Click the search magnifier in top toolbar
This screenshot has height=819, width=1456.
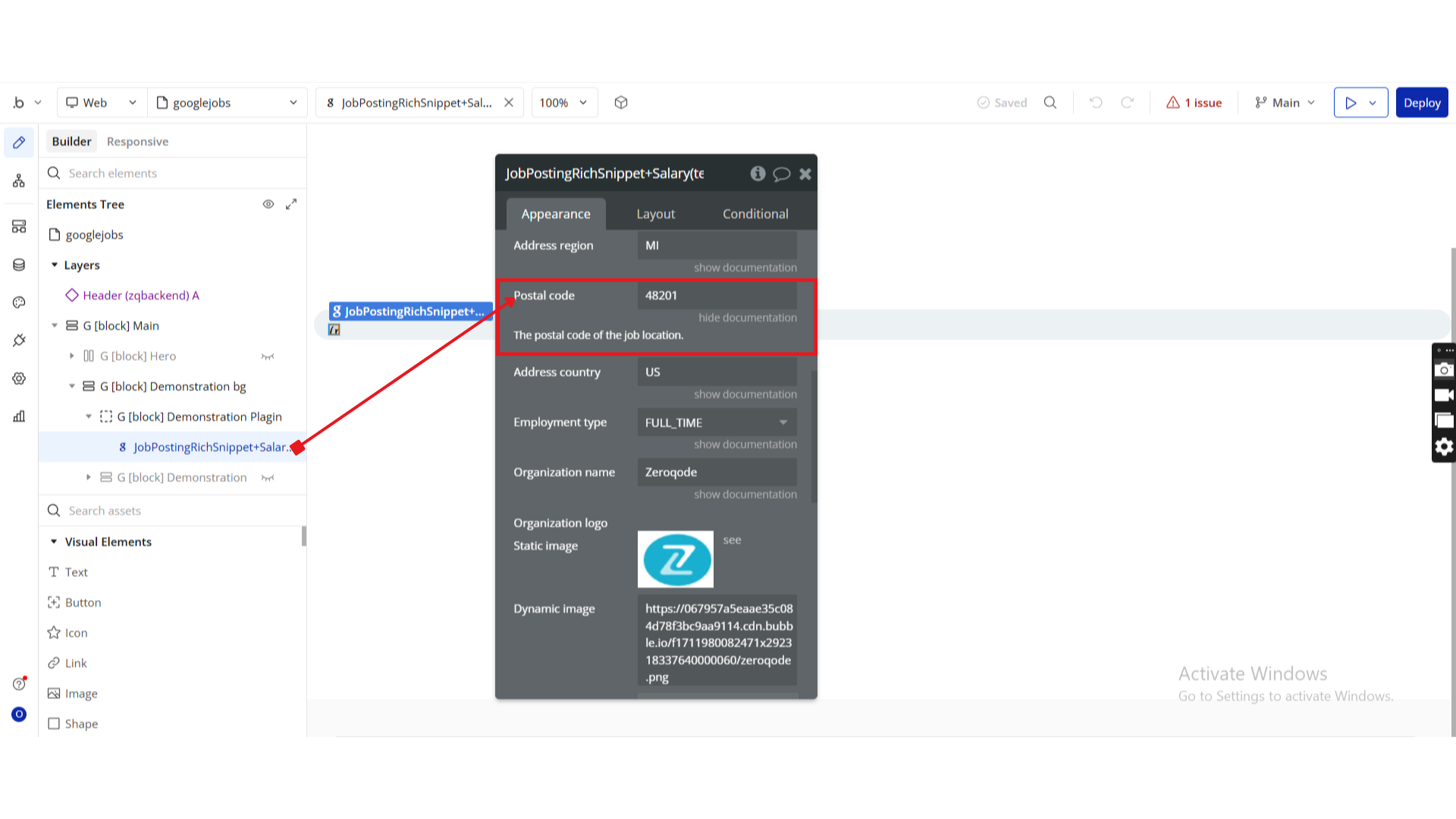(x=1050, y=102)
